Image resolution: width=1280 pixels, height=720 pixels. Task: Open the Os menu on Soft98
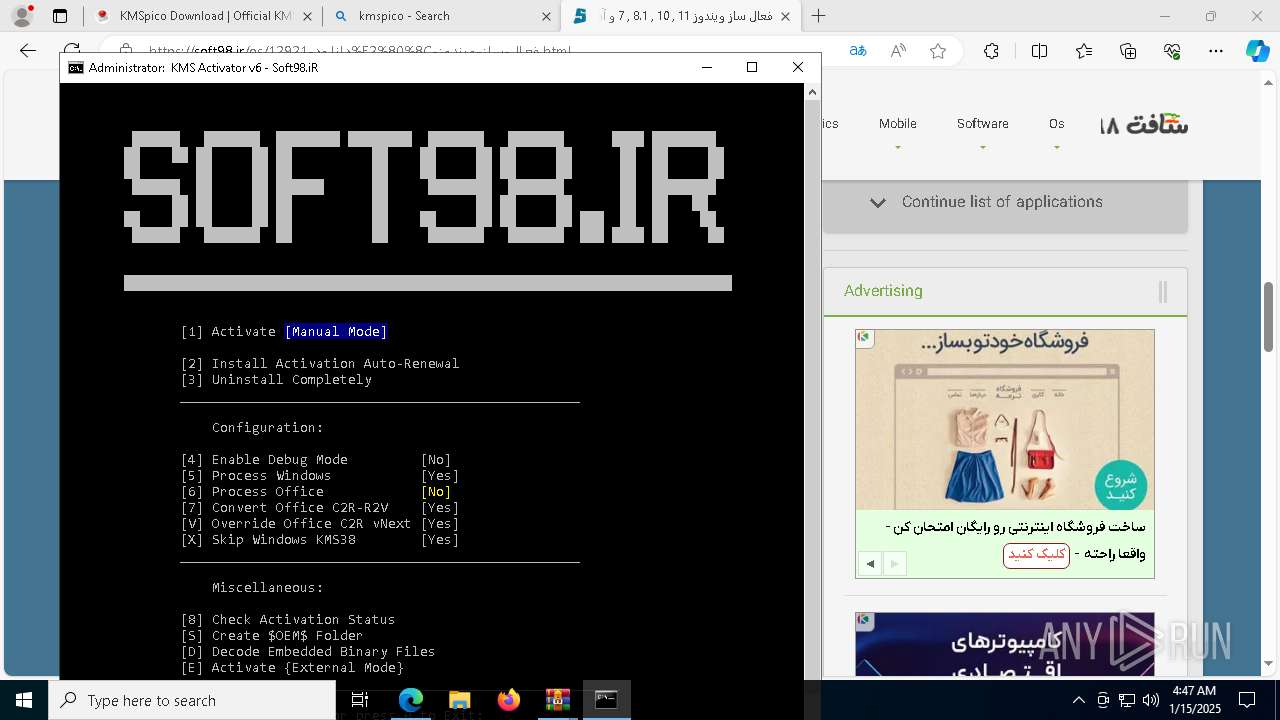(1057, 124)
